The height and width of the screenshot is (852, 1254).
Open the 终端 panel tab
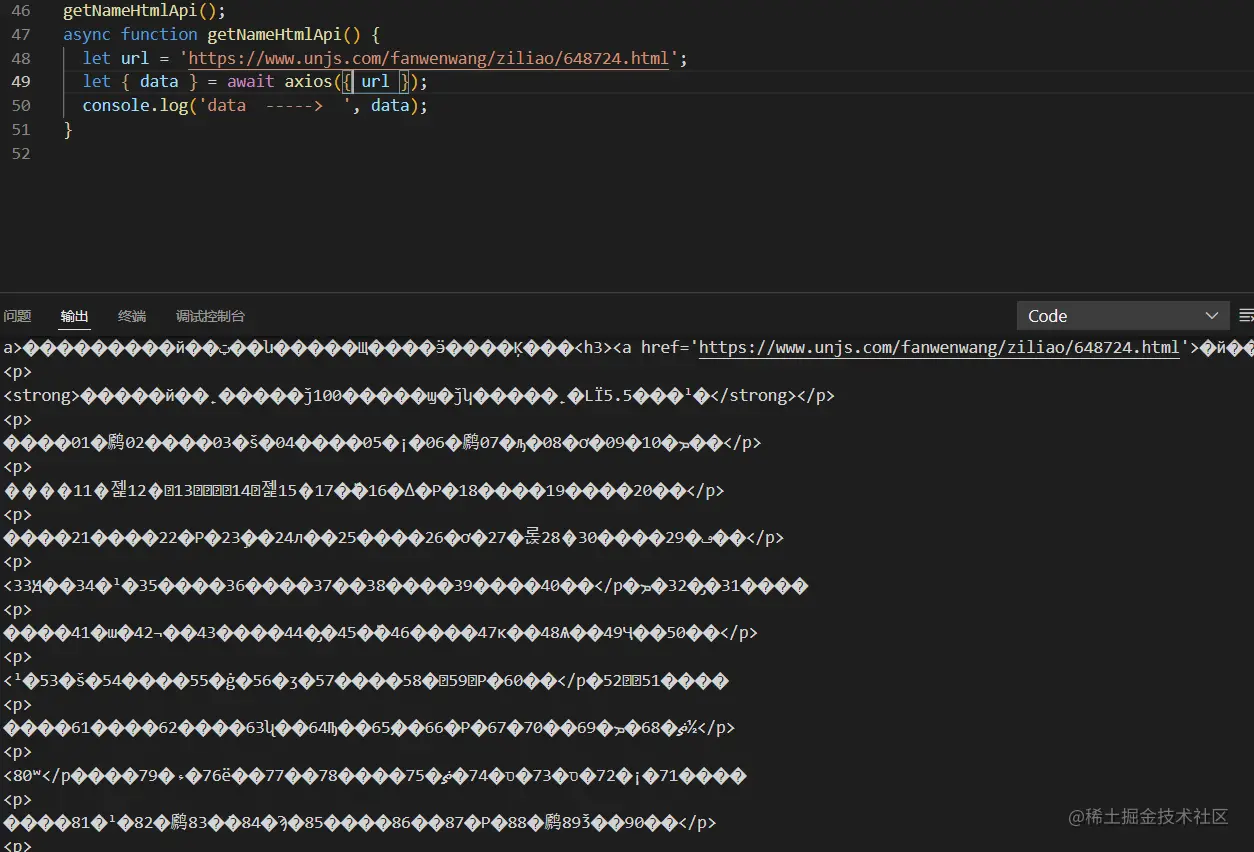click(132, 316)
